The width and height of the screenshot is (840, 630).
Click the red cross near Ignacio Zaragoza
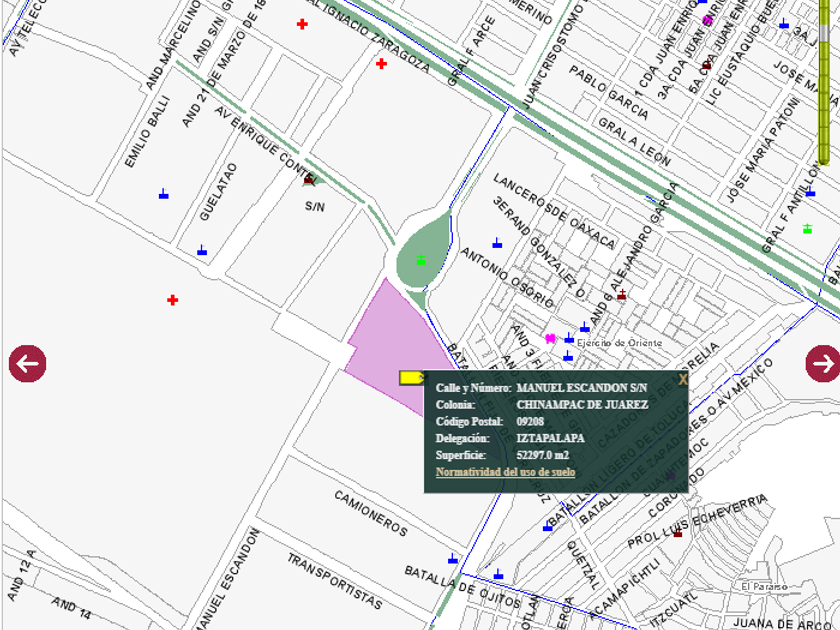381,64
